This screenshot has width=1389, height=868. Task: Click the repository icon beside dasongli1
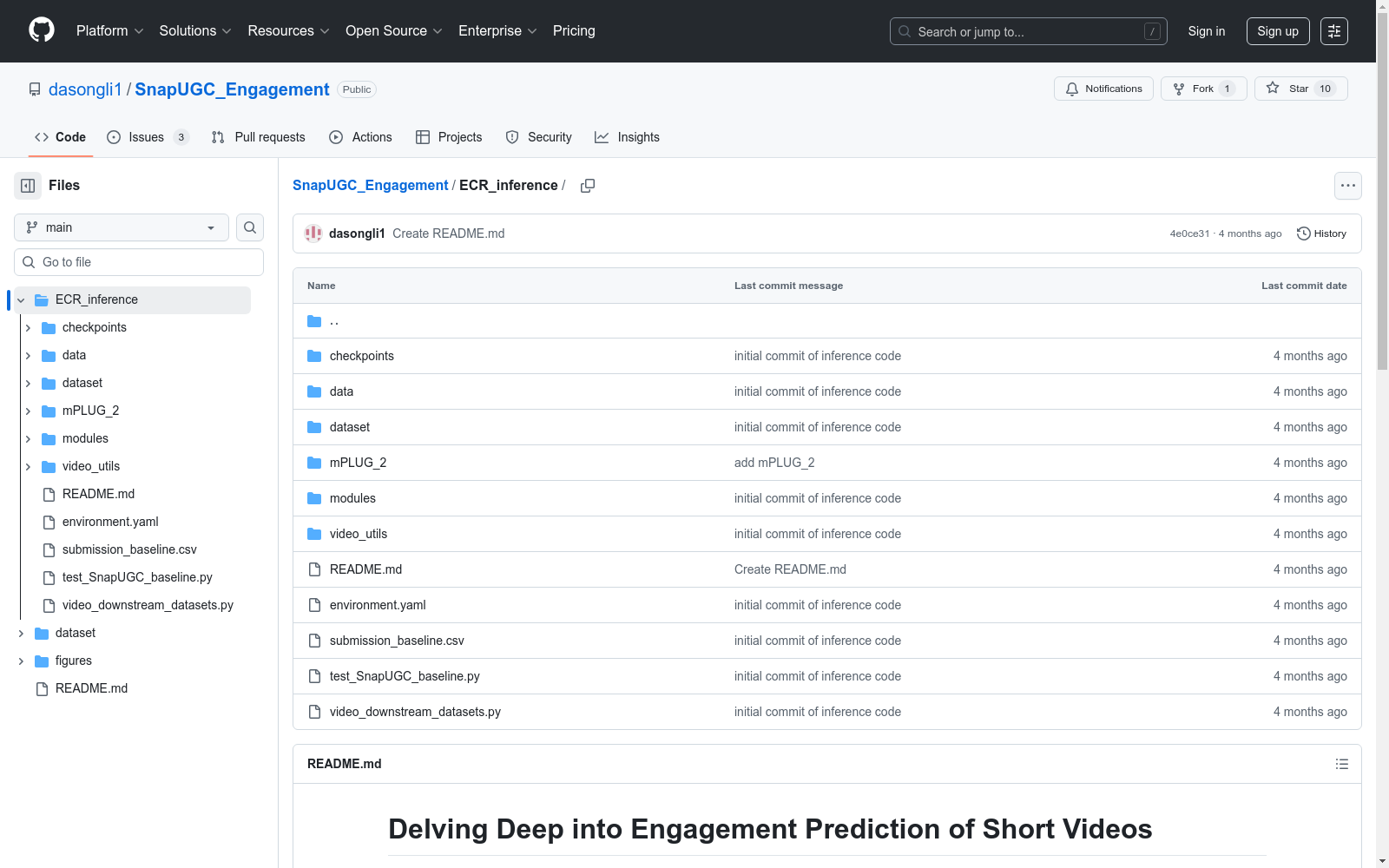(x=35, y=89)
